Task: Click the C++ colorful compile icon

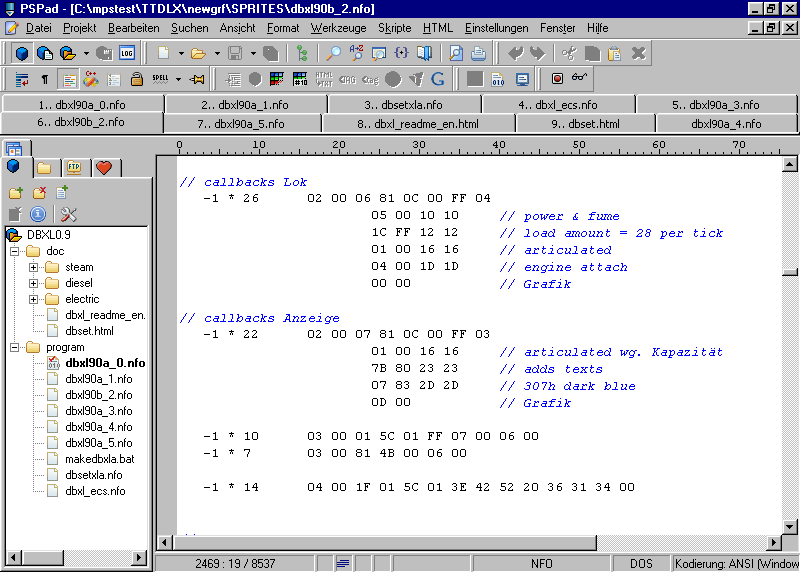Action: pos(91,79)
